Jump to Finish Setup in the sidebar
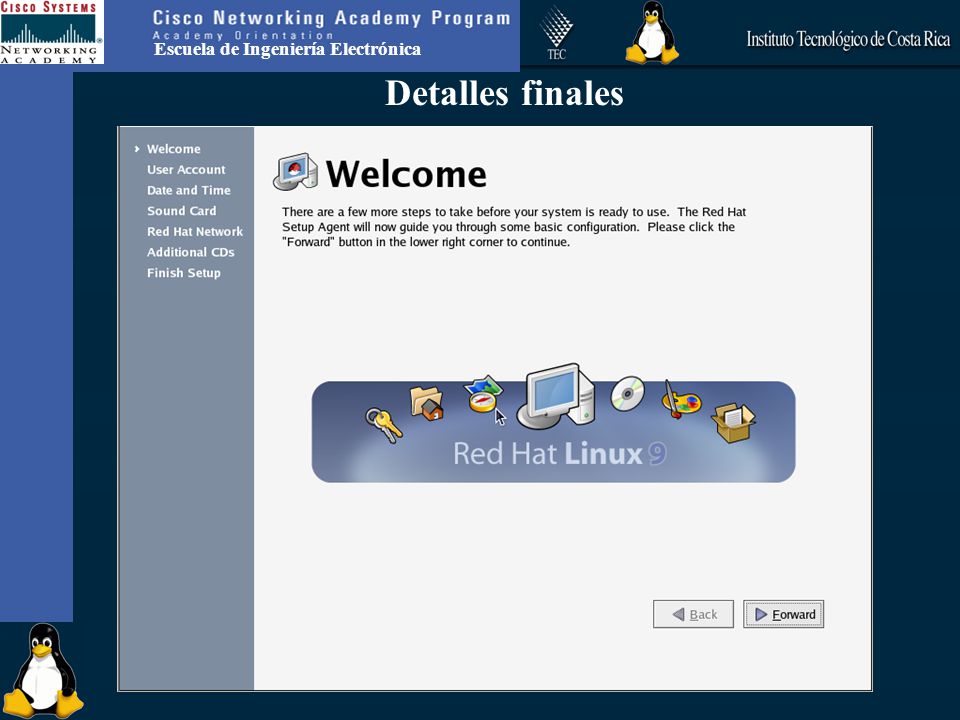This screenshot has height=720, width=960. point(184,273)
